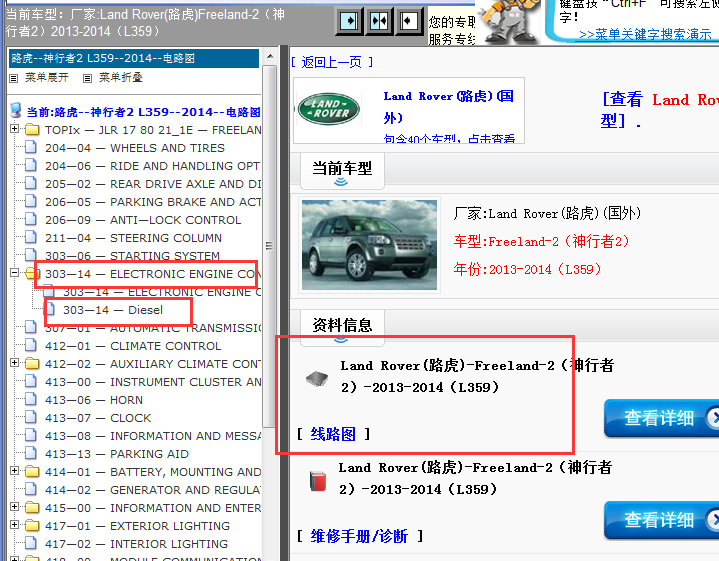Open the 维修手册/诊断 link
Viewport: 719px width, 561px height.
point(359,536)
